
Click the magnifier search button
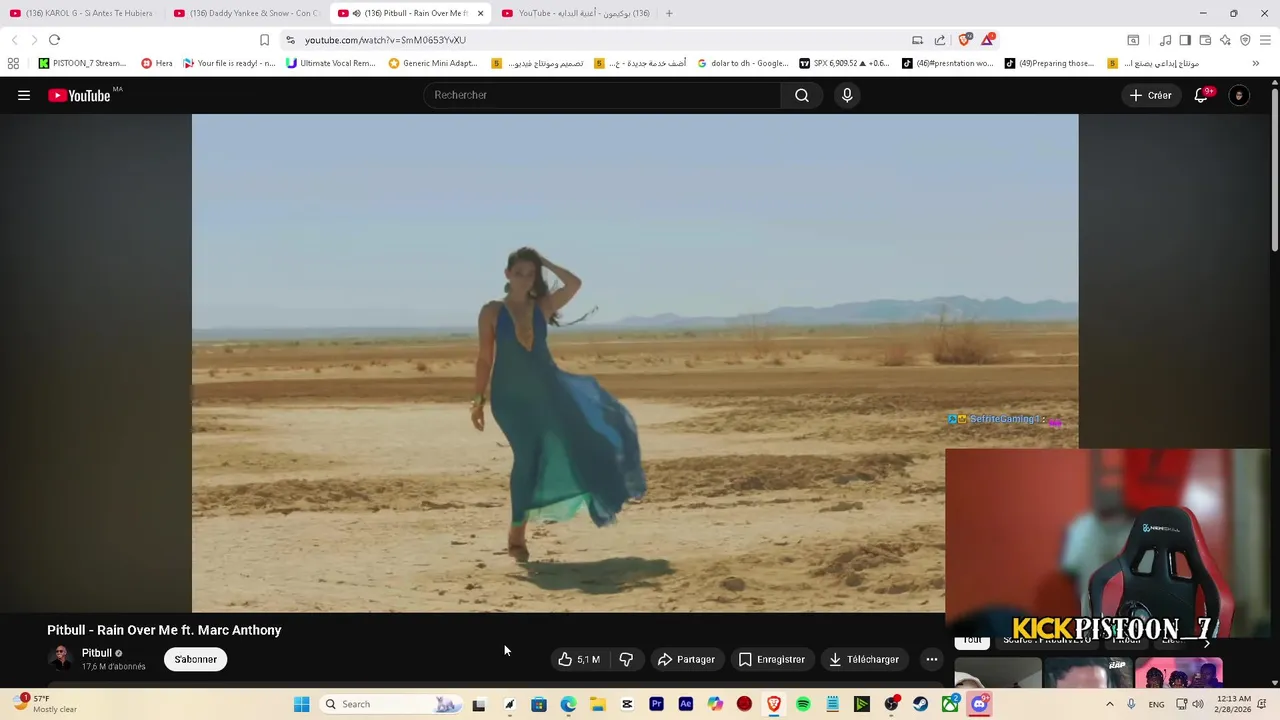[x=802, y=95]
